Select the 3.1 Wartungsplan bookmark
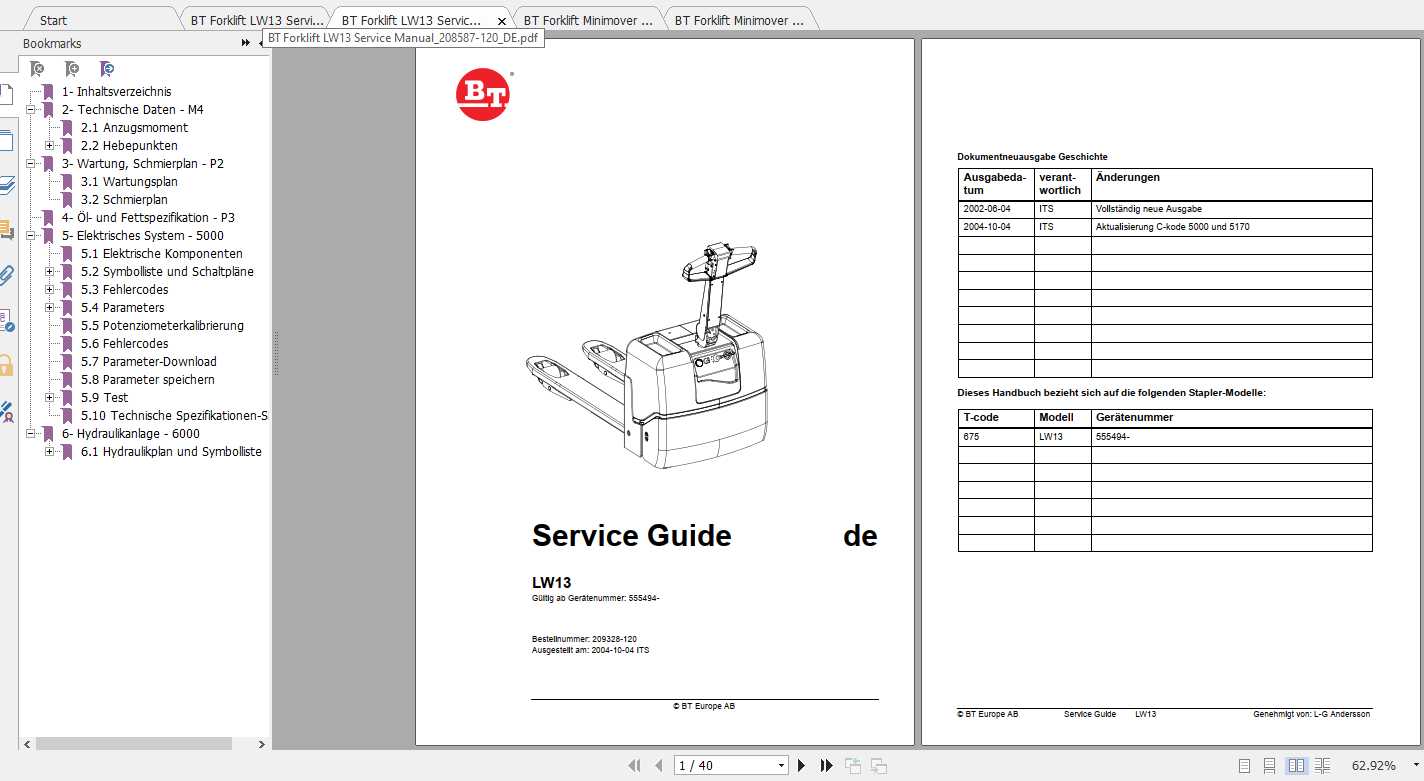 129,181
